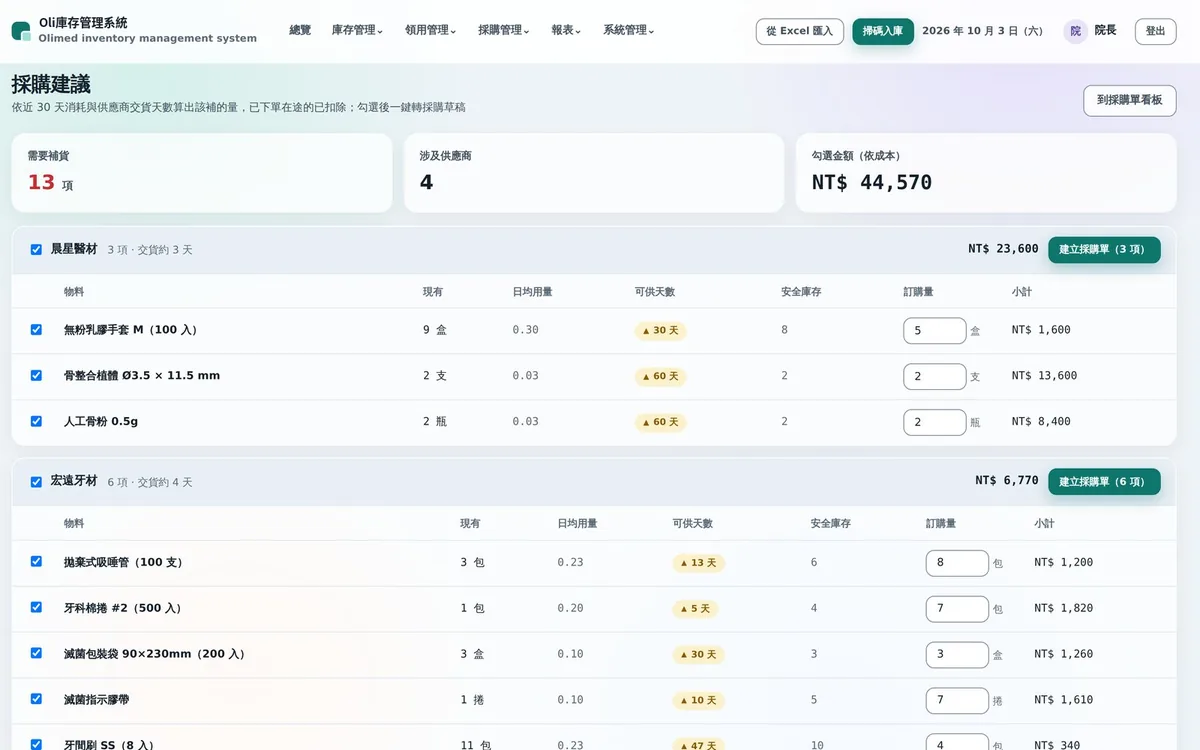Click the 從 Excel 匯入 button
The image size is (1200, 750).
point(800,31)
